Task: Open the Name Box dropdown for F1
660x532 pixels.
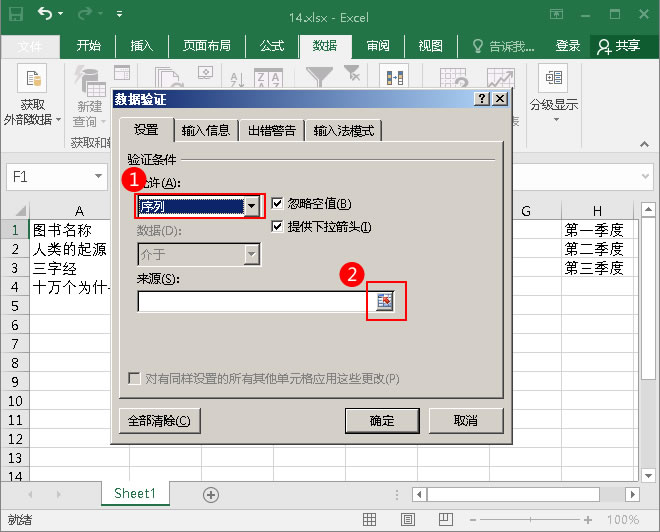Action: pos(98,176)
